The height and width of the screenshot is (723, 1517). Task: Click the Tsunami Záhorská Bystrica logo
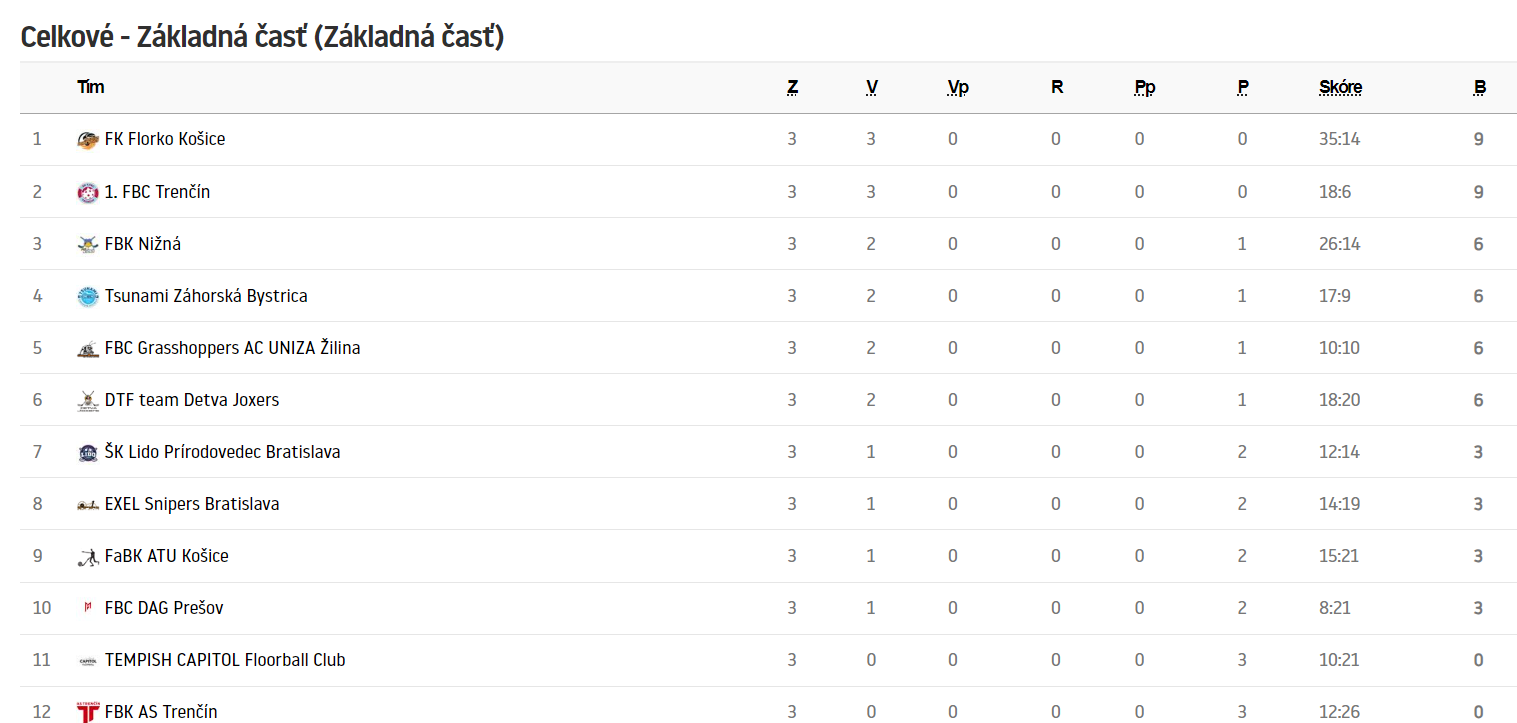pos(88,296)
